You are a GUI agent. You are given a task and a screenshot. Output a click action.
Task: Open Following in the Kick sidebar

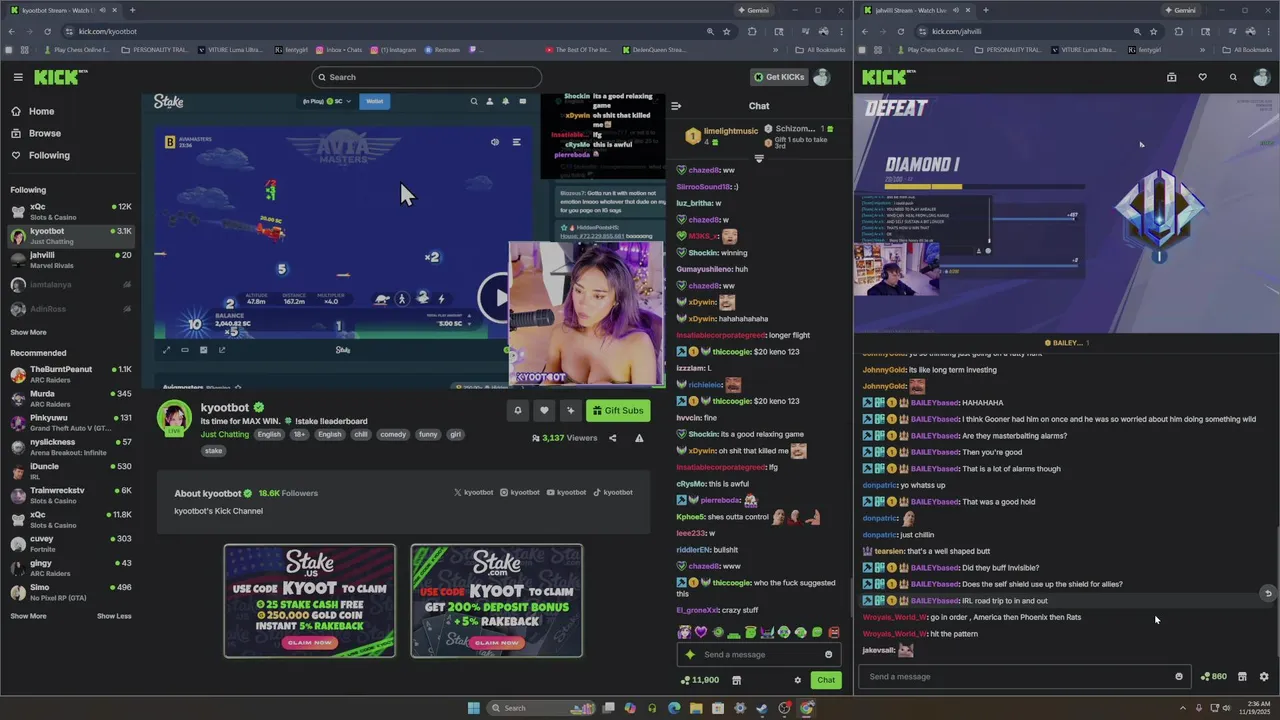(x=49, y=155)
